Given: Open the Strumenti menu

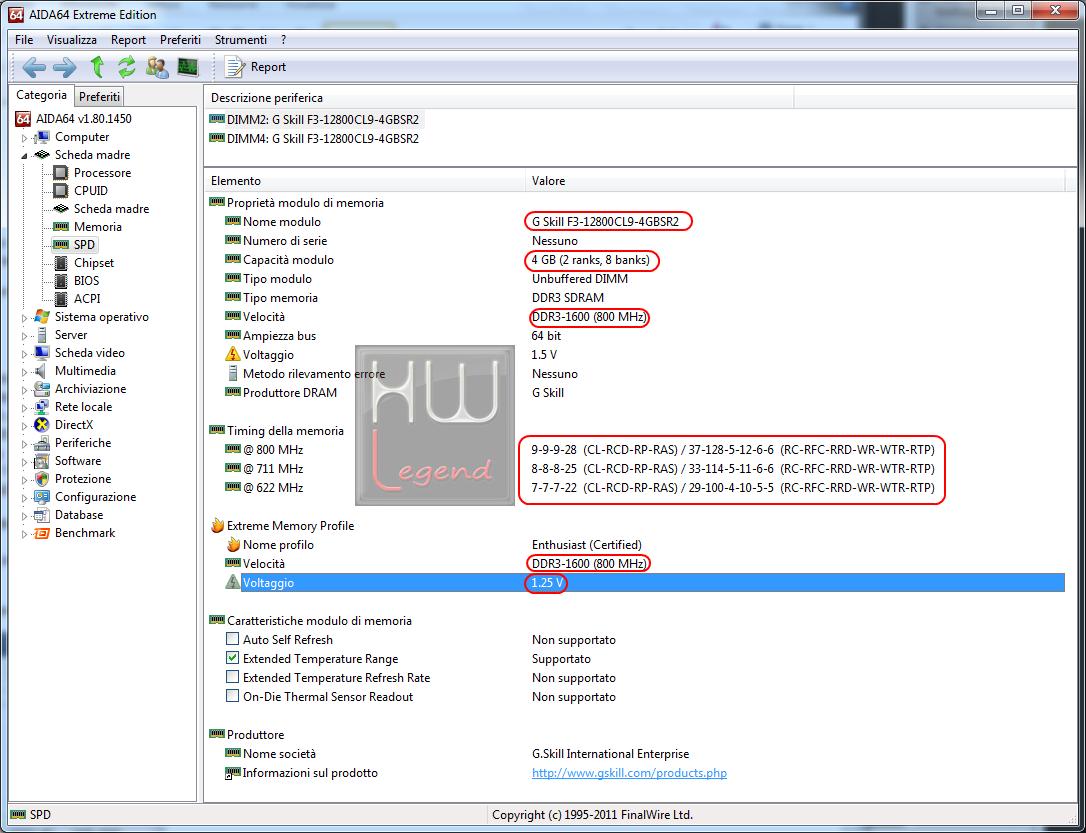Looking at the screenshot, I should coord(240,39).
